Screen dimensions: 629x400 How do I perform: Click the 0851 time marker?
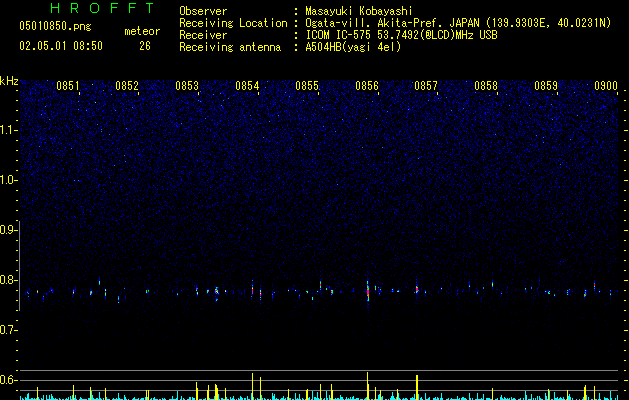click(x=67, y=86)
